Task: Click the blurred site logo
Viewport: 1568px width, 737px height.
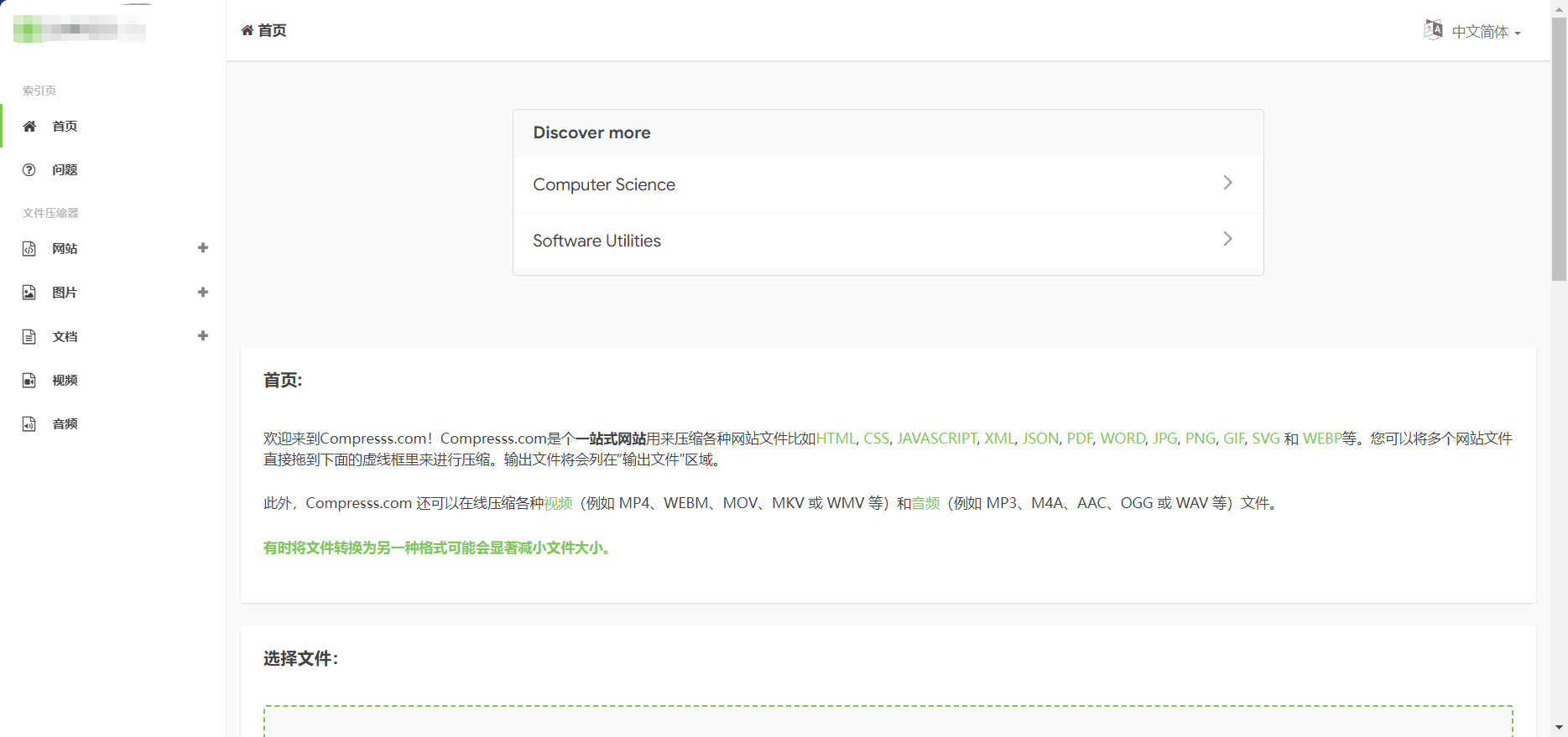Action: tap(80, 29)
